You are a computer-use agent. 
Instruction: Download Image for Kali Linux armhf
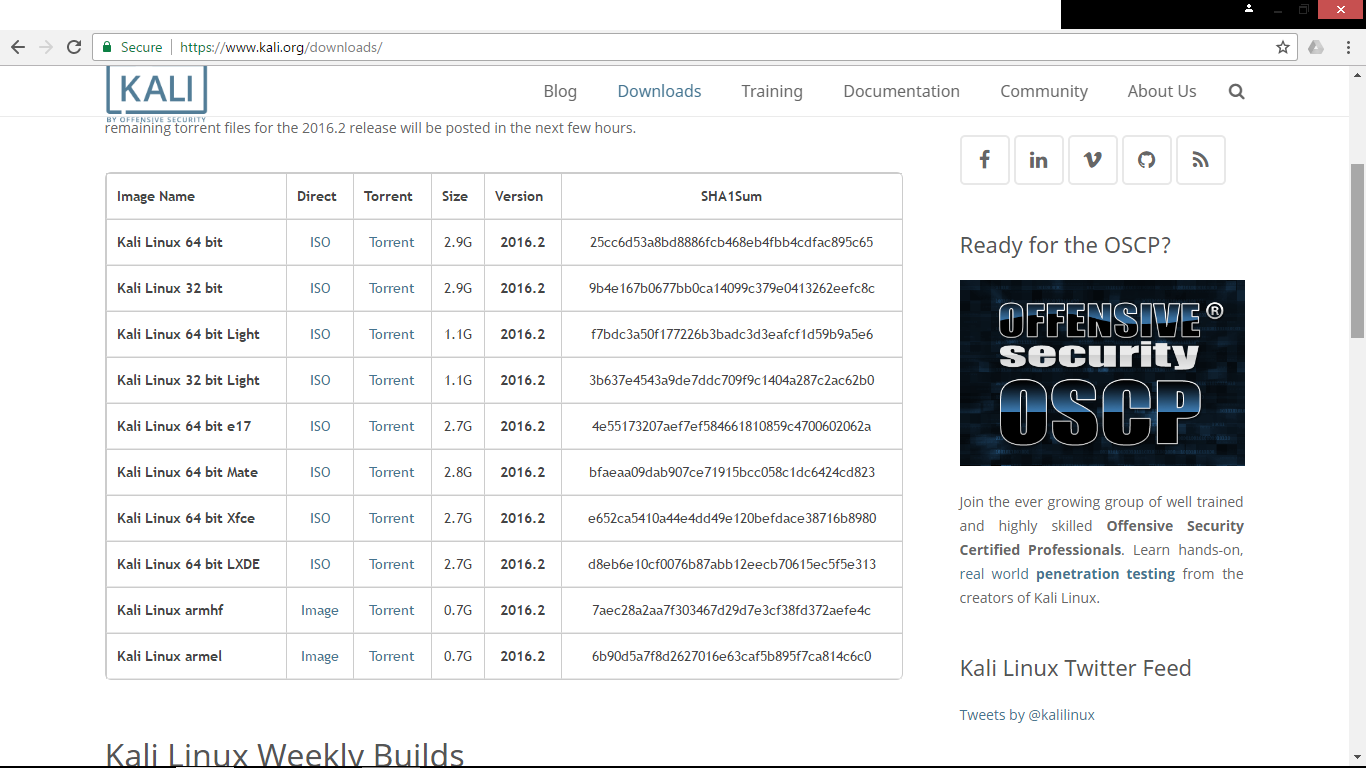[320, 610]
